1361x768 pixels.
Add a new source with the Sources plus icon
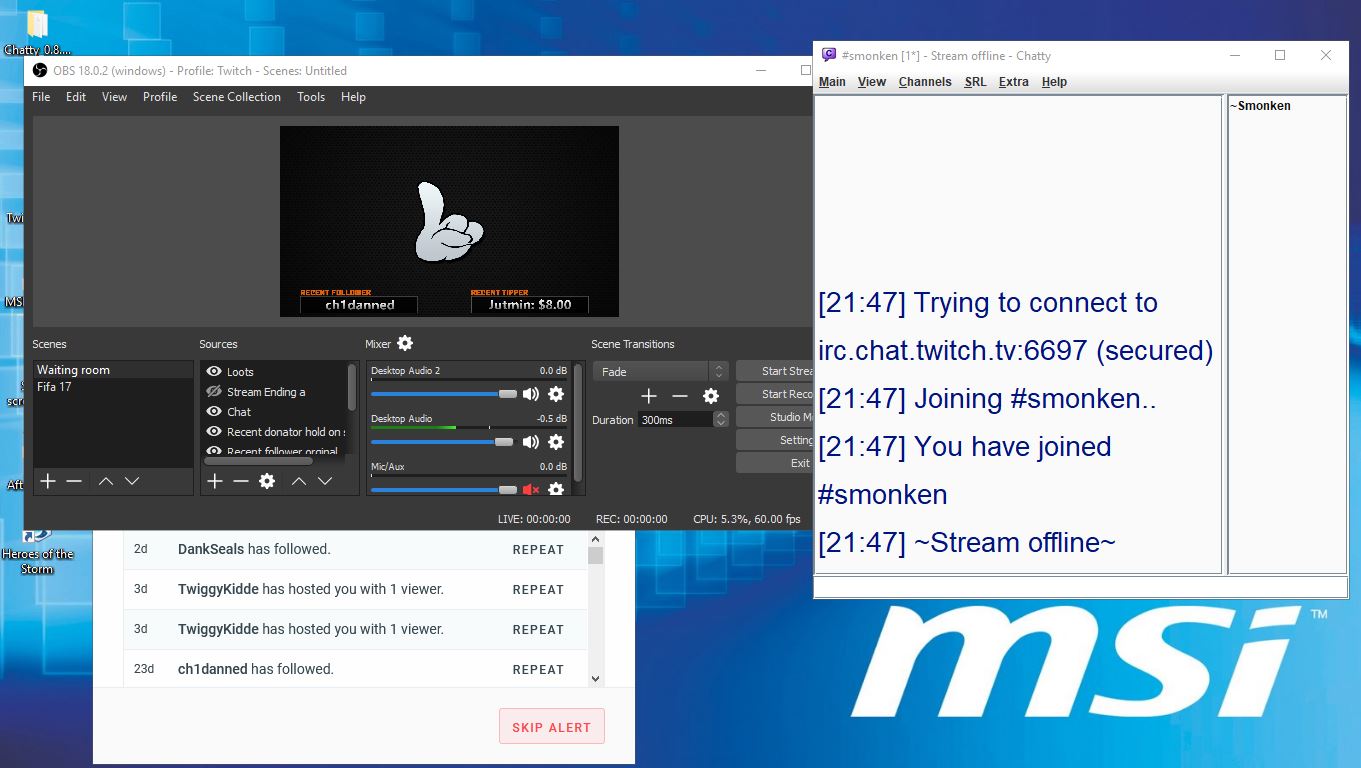(214, 481)
